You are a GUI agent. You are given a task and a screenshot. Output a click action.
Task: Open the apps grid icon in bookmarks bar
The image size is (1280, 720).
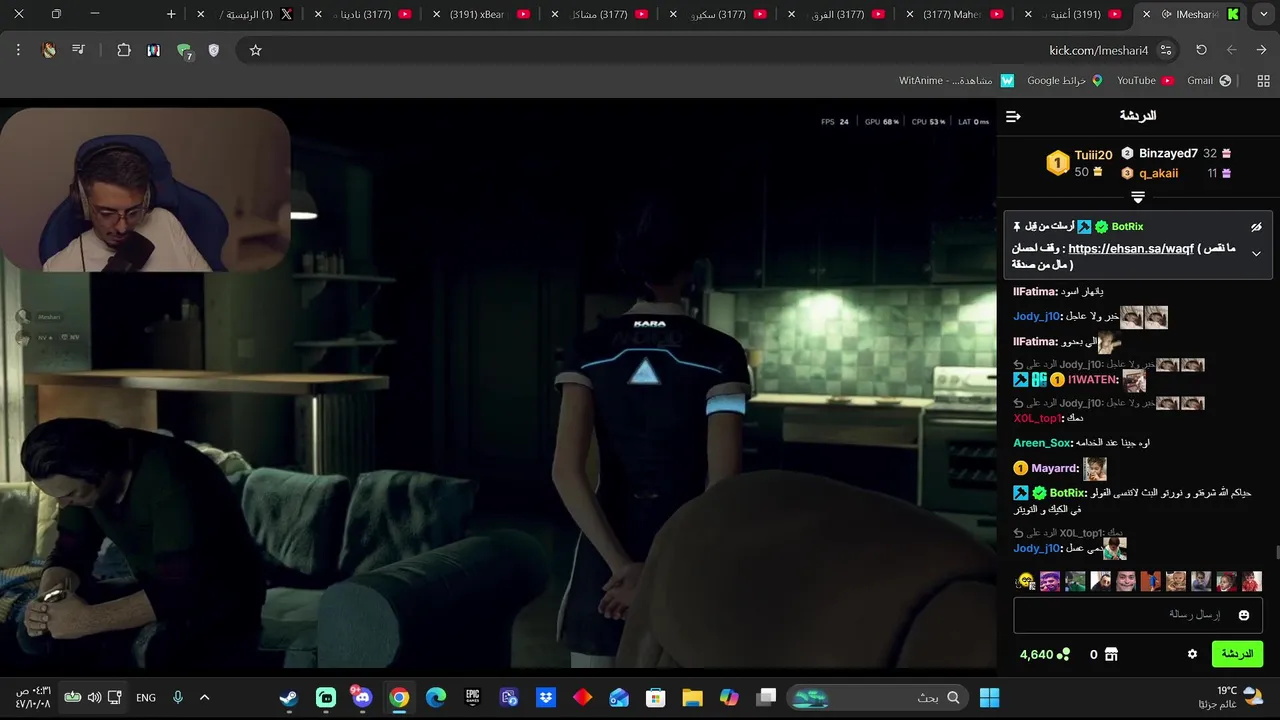point(1263,81)
